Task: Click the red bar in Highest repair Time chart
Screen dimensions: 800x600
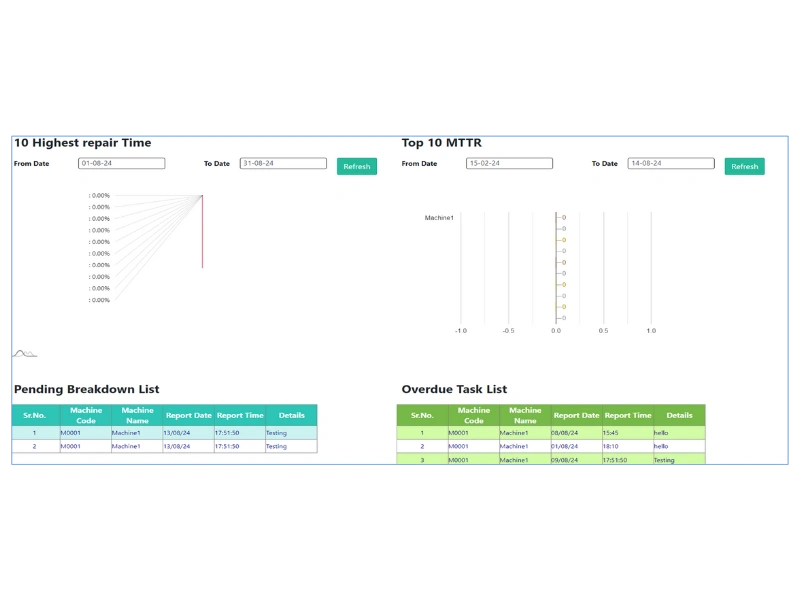Action: [202, 230]
